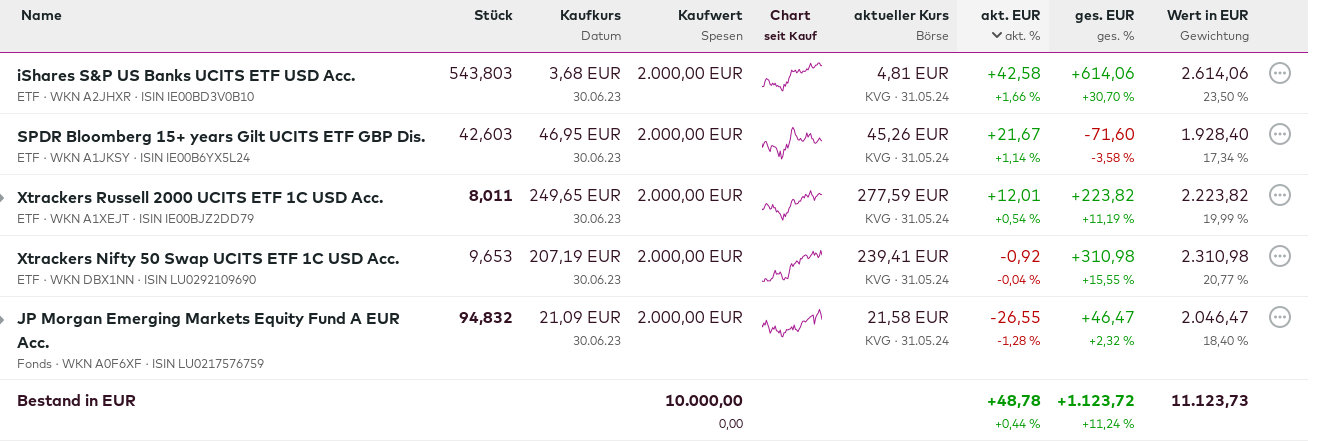Open SPDR Bloomberg 15+ years Gilt link
The image size is (1319, 441).
click(x=221, y=136)
